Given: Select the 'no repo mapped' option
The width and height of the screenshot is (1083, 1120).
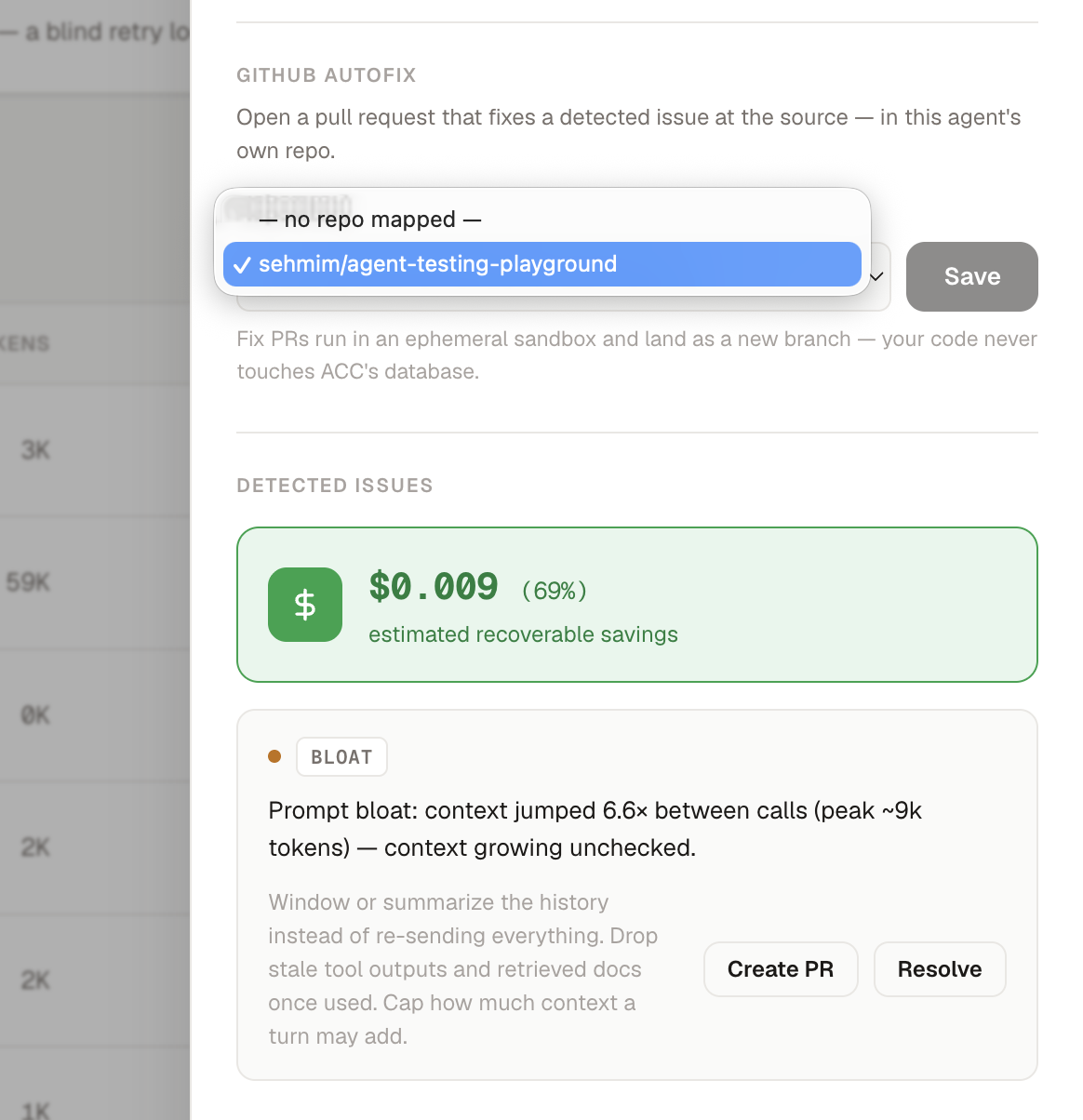Looking at the screenshot, I should pos(542,220).
